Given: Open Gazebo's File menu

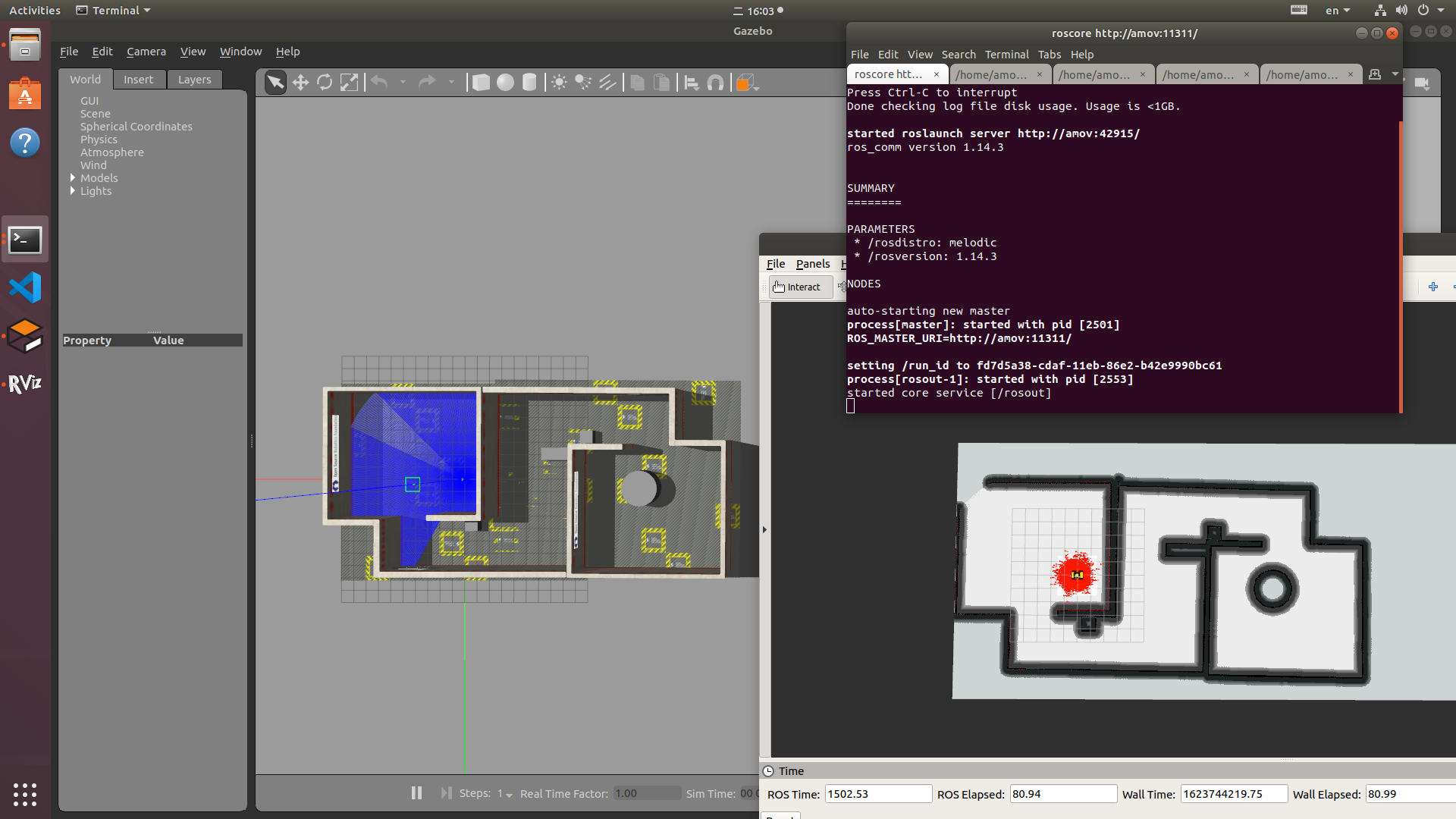Looking at the screenshot, I should coord(69,52).
